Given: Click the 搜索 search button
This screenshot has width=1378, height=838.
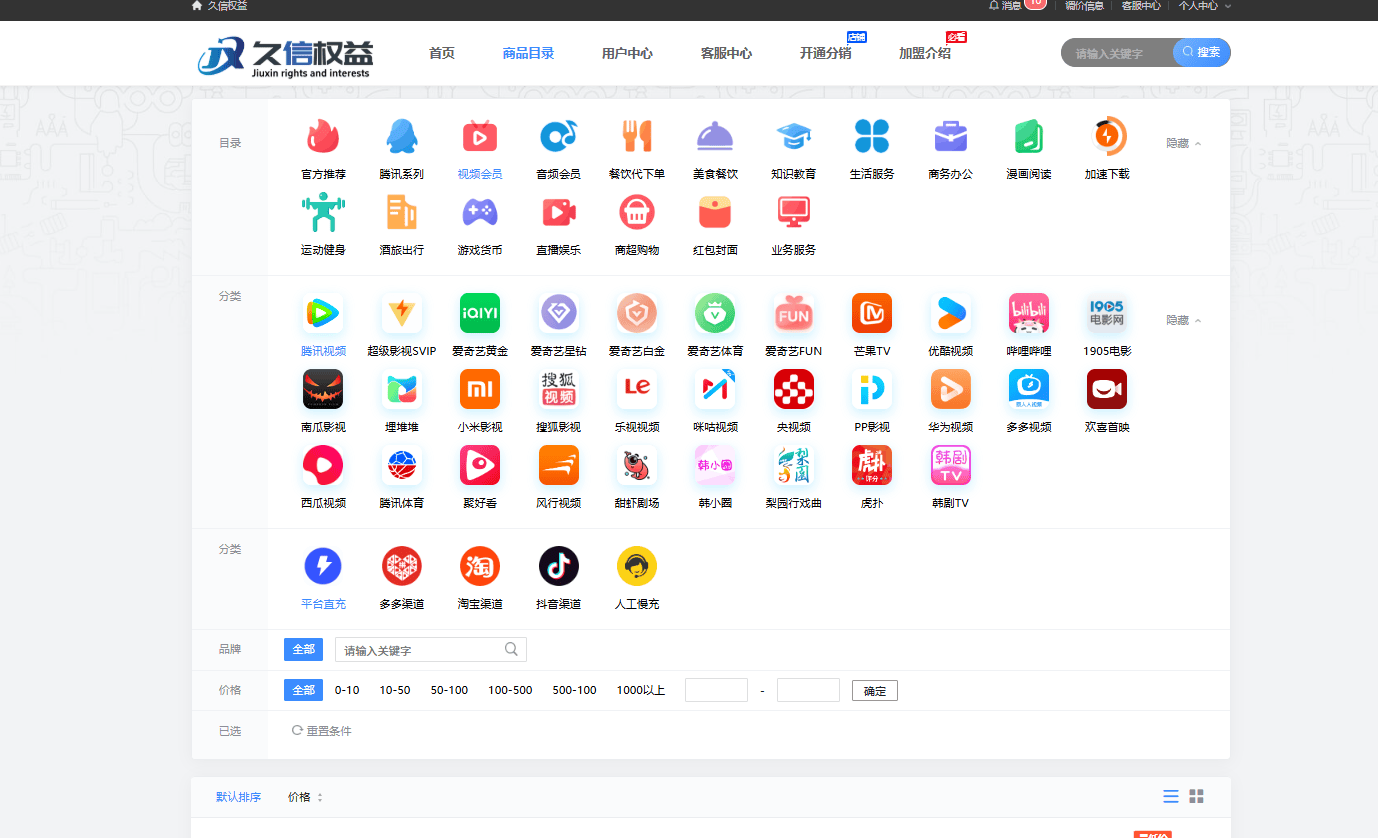Looking at the screenshot, I should (x=1202, y=53).
